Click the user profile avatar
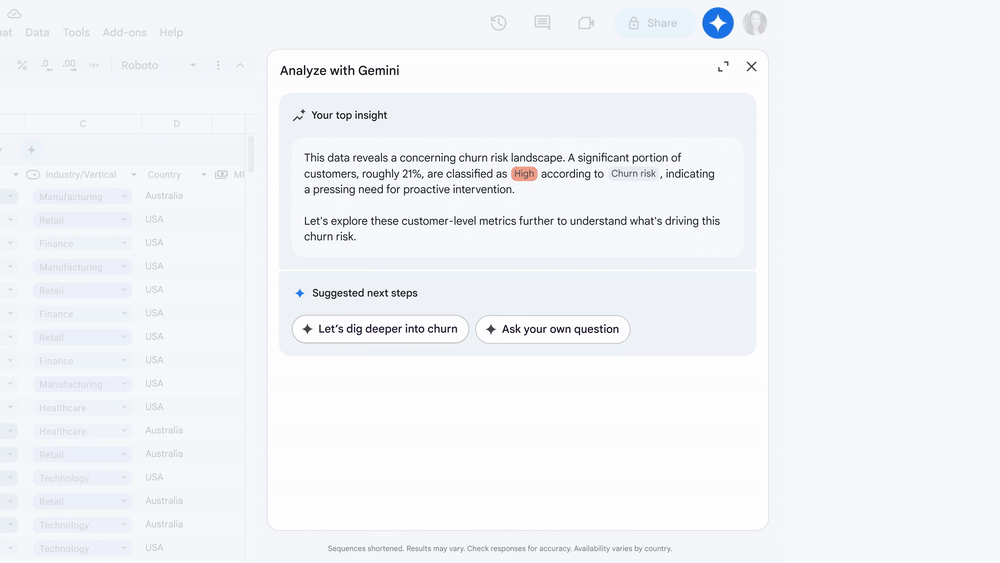Image resolution: width=1000 pixels, height=563 pixels. click(755, 23)
